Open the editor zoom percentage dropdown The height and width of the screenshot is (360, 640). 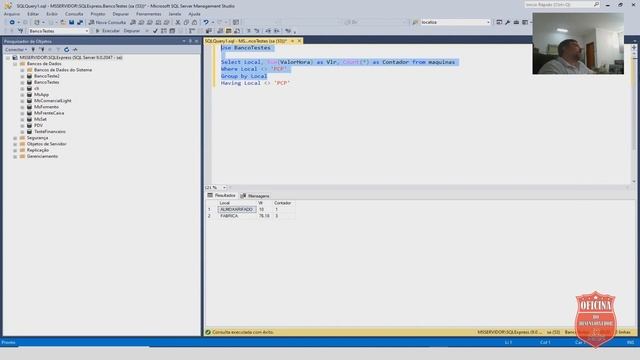224,188
